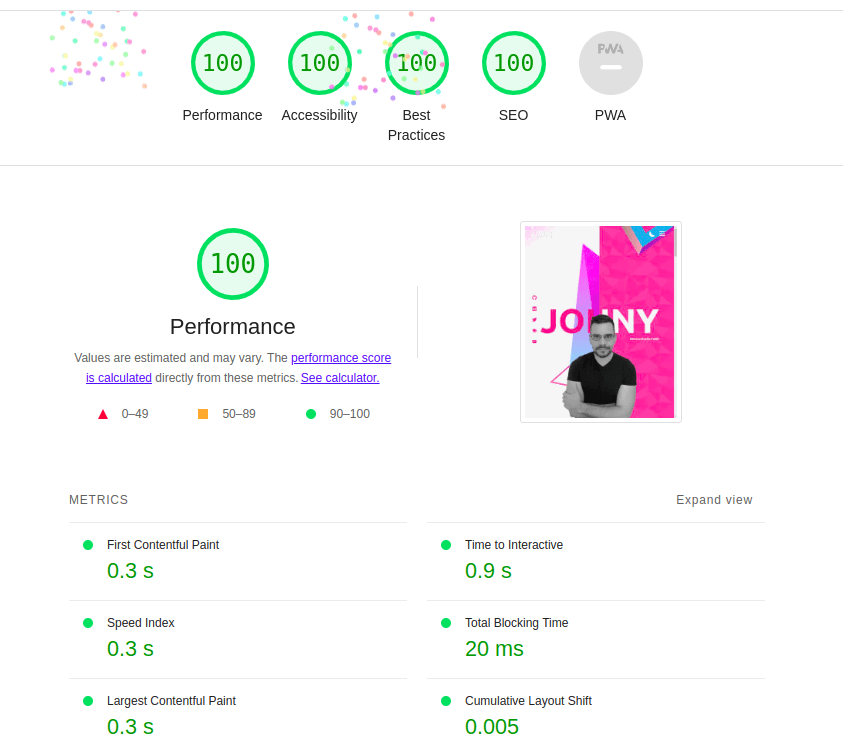
Task: Click the grey PWA badge icon
Action: point(610,63)
